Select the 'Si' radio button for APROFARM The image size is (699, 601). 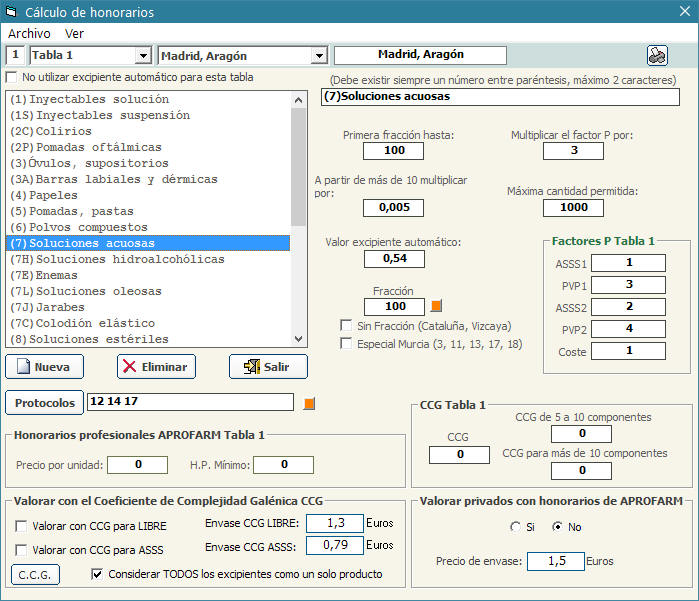(515, 527)
